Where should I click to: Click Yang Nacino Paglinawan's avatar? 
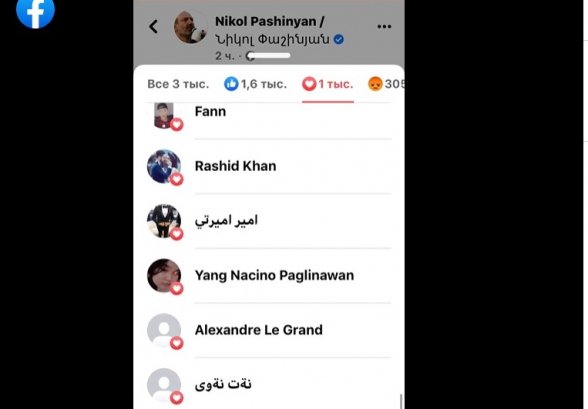[164, 276]
